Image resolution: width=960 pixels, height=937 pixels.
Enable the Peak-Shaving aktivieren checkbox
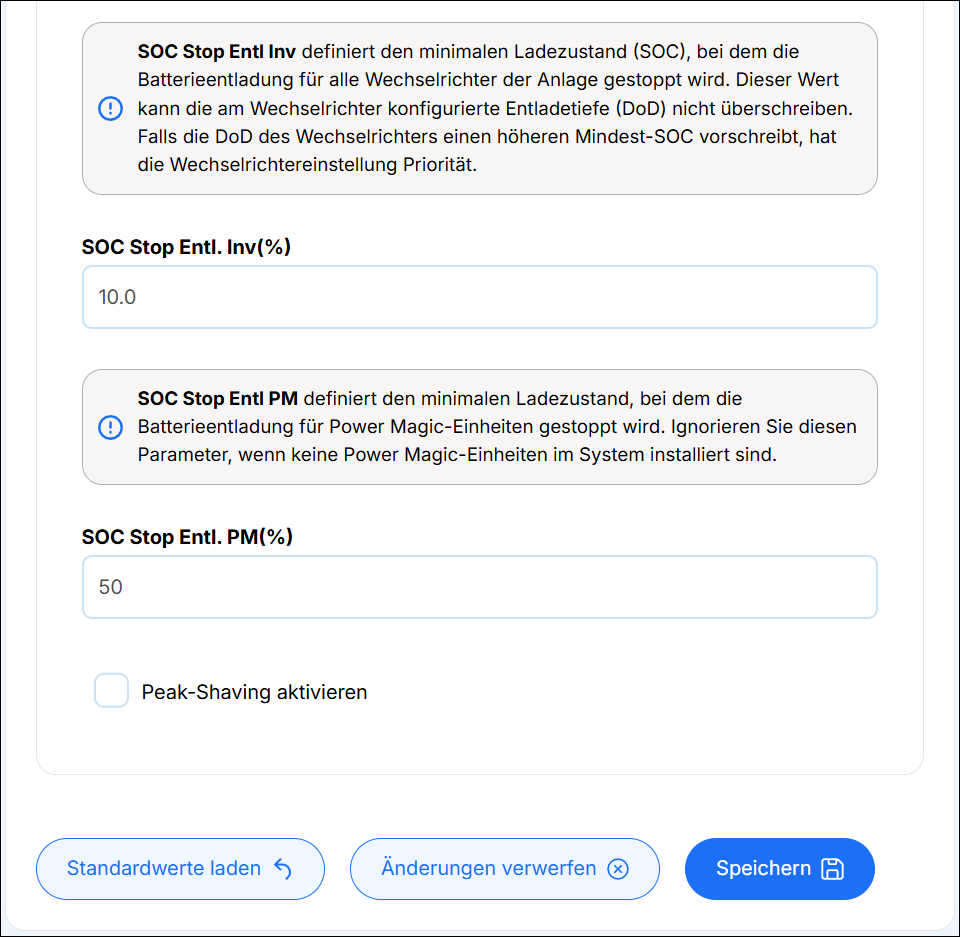111,690
